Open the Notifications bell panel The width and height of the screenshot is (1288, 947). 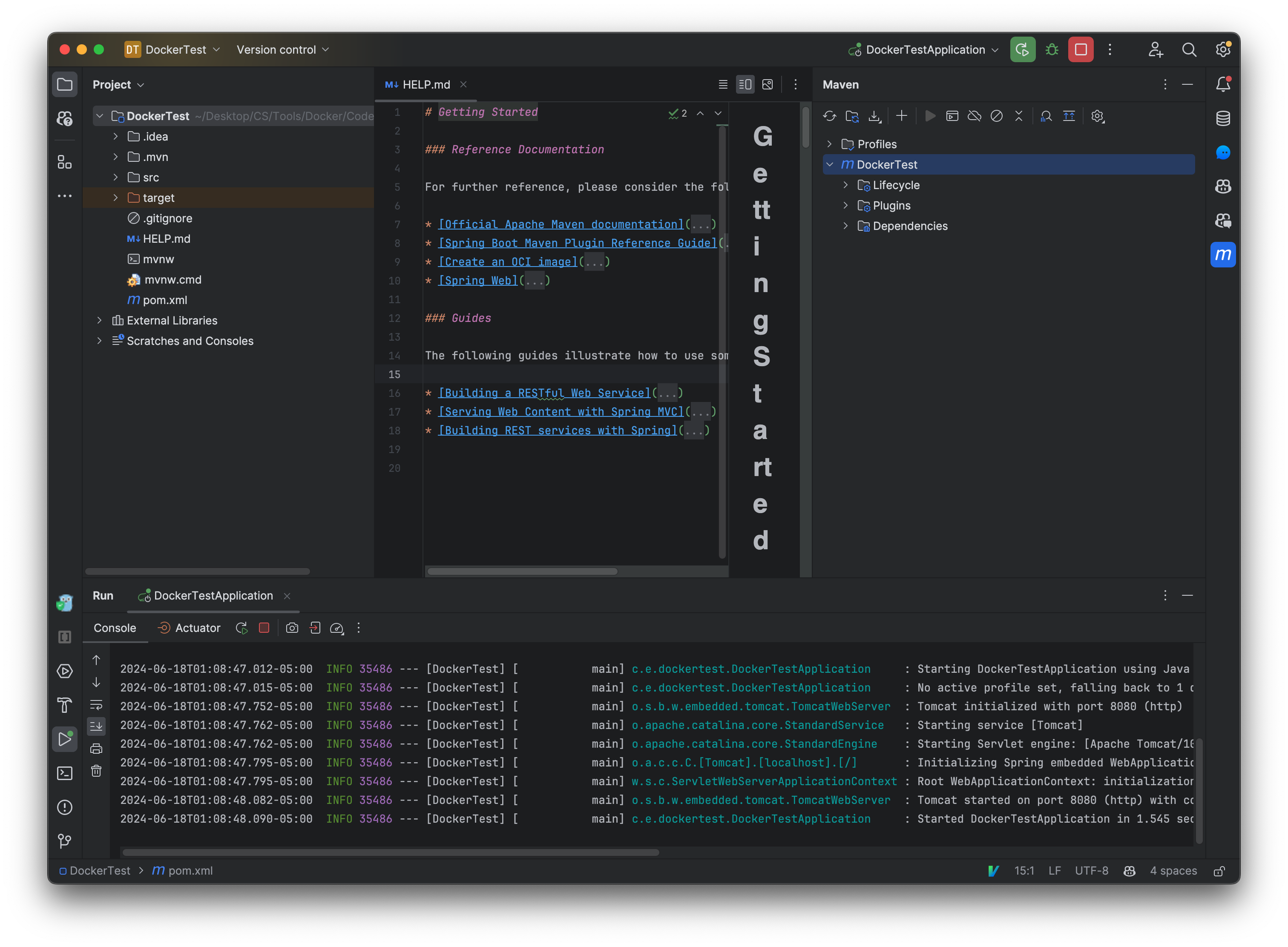pos(1223,84)
